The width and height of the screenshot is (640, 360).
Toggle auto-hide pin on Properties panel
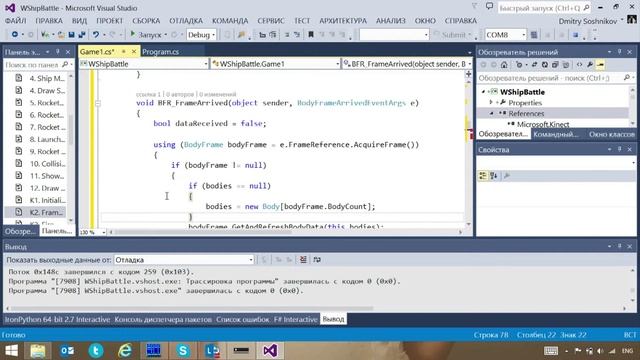[x=619, y=149]
